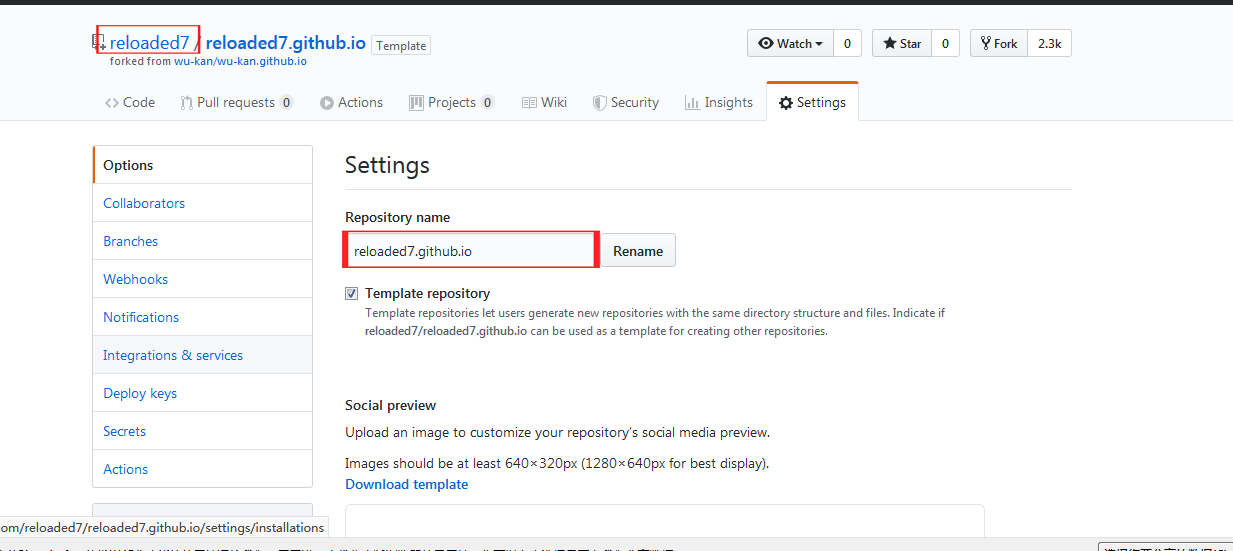
Task: Open Collaborators settings
Action: pos(202,203)
